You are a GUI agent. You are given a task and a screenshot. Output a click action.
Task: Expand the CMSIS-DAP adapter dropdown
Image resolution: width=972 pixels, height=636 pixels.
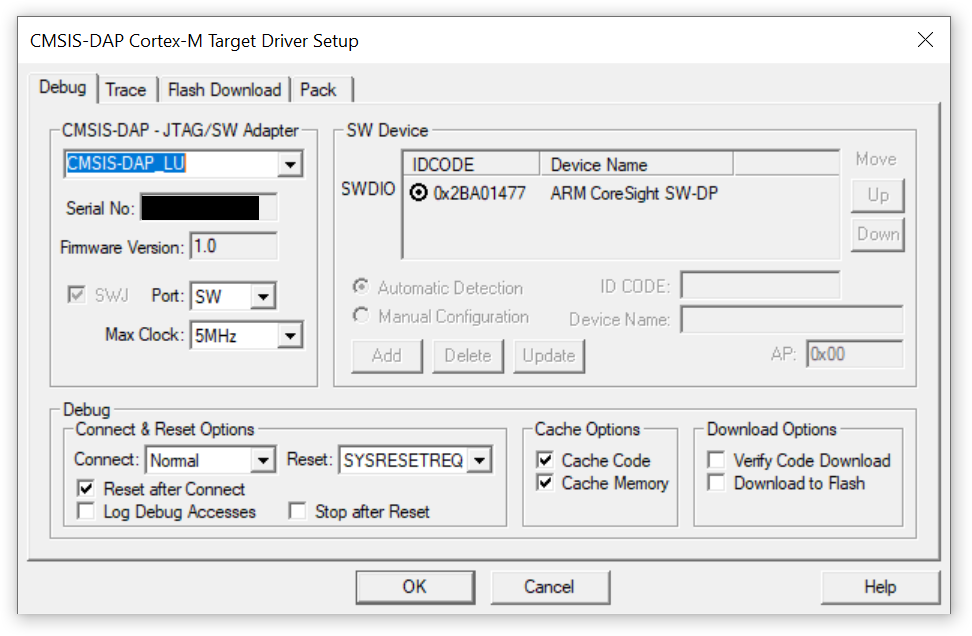pyautogui.click(x=289, y=164)
